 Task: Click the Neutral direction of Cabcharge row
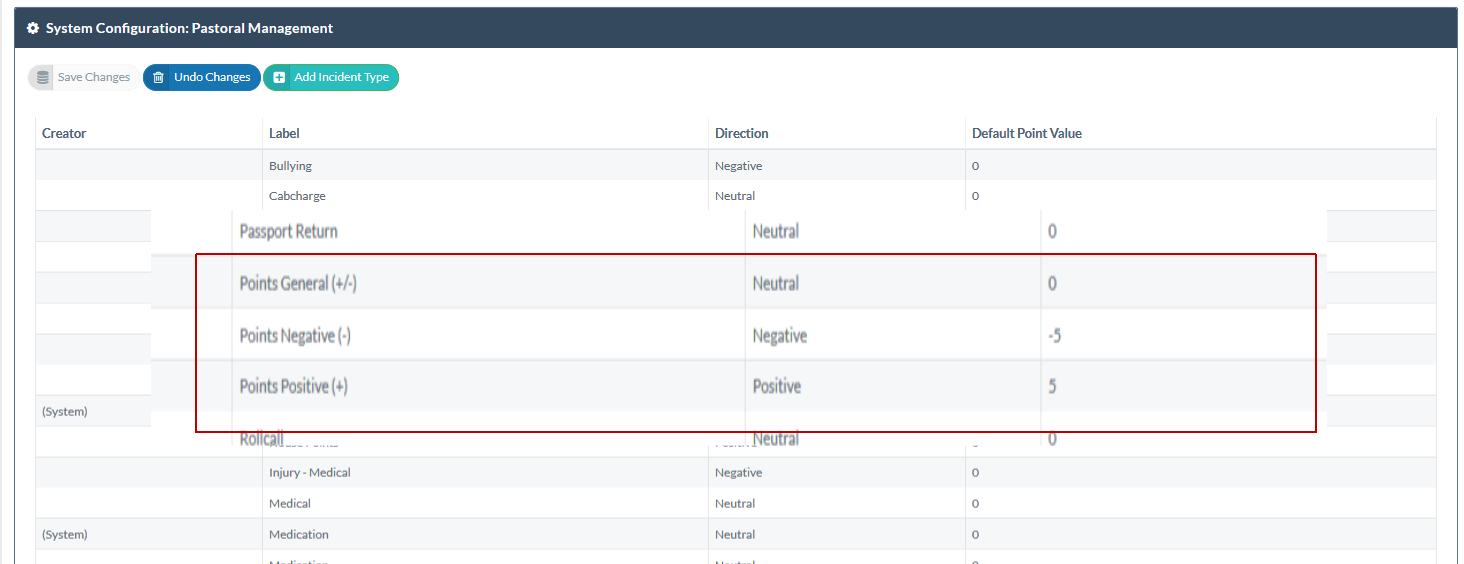click(x=735, y=196)
